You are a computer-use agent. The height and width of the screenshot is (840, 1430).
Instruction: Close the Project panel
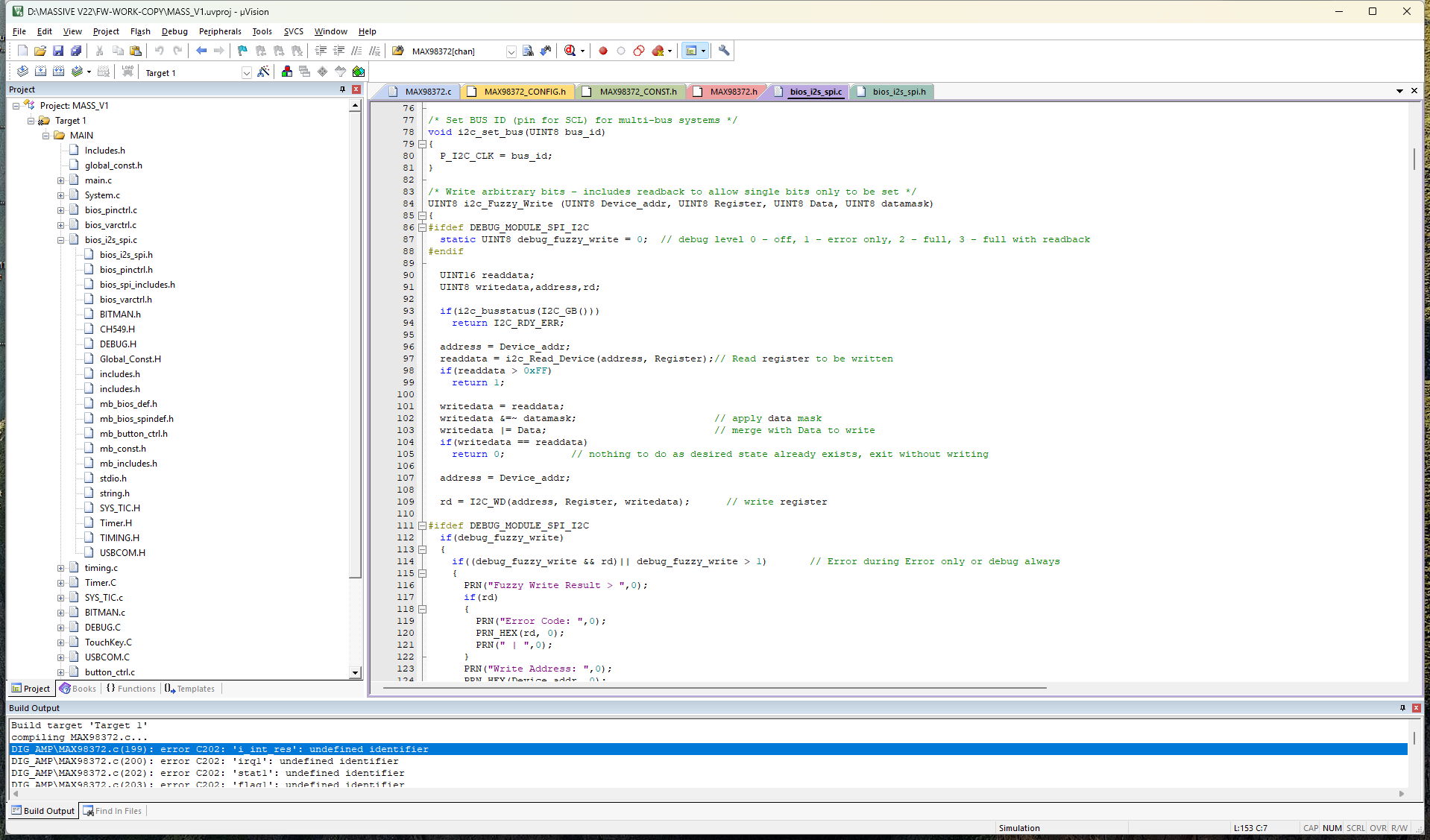pos(356,89)
